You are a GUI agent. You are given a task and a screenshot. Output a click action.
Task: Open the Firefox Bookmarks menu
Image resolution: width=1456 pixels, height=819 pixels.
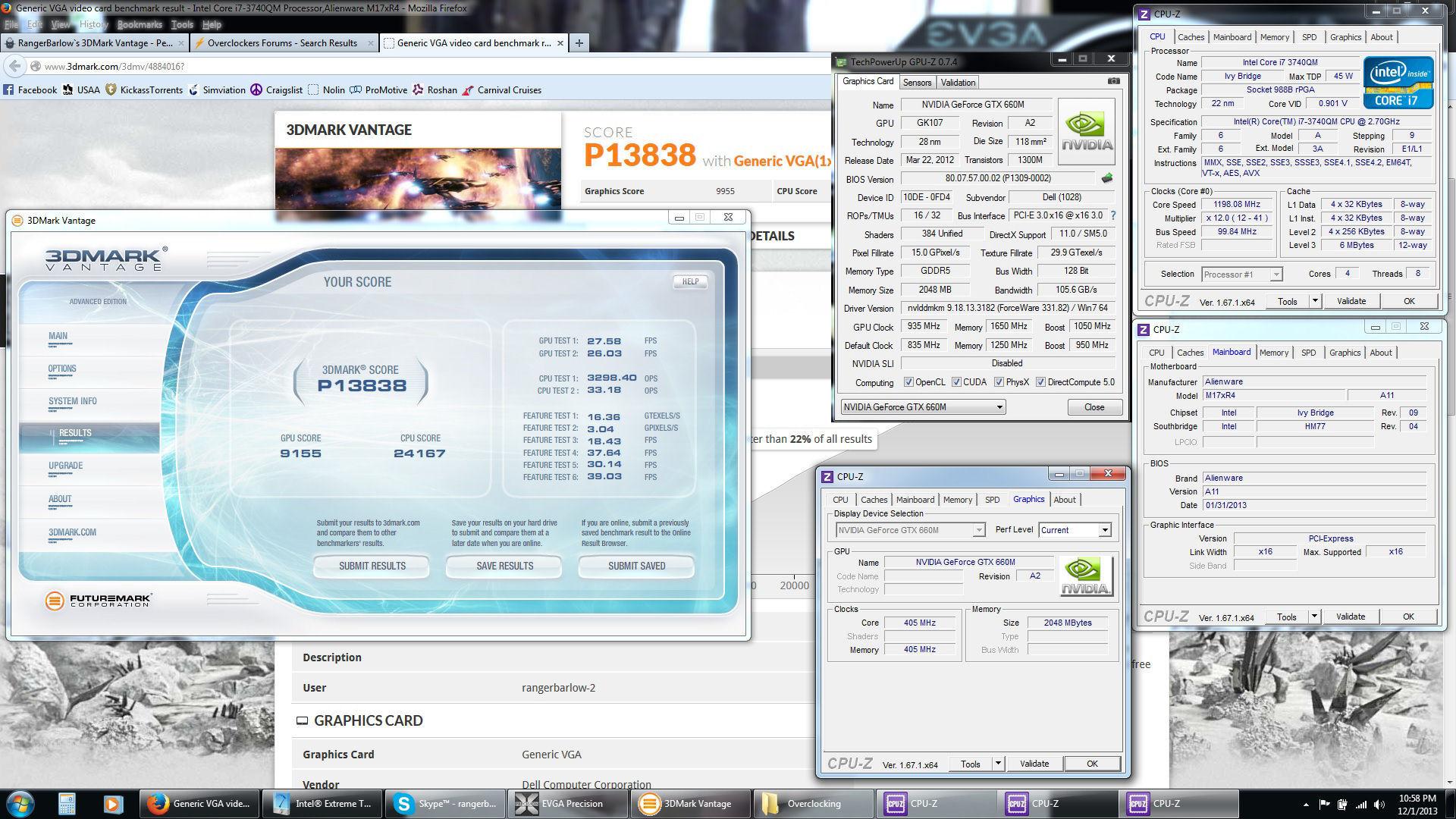tap(140, 24)
